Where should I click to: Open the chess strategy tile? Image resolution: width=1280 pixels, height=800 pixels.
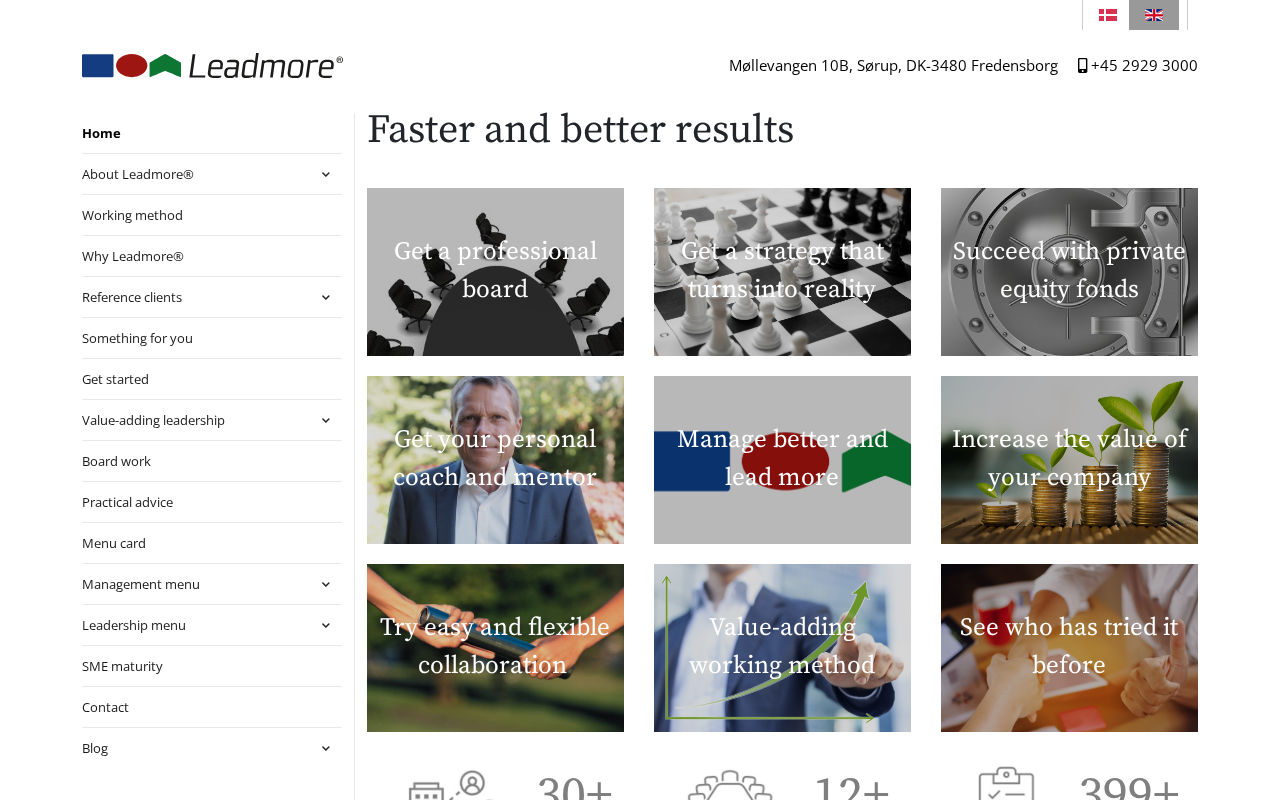tap(782, 272)
